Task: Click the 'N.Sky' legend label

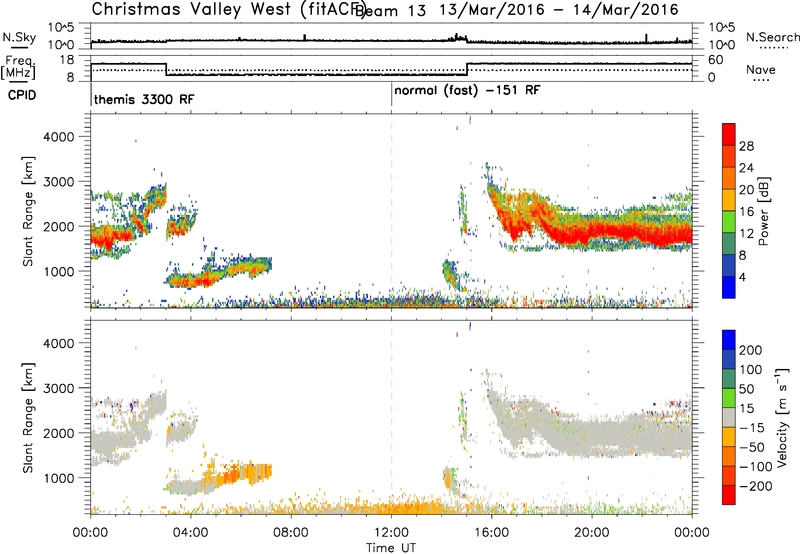Action: 19,37
